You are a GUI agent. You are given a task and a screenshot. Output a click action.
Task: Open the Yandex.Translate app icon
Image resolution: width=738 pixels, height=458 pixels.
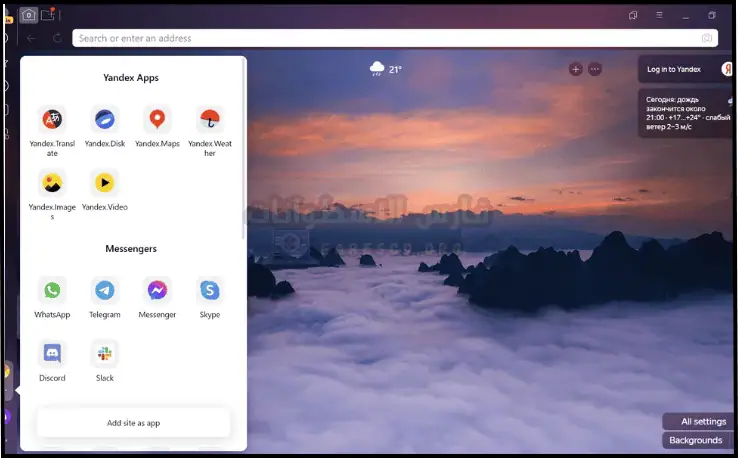point(52,120)
